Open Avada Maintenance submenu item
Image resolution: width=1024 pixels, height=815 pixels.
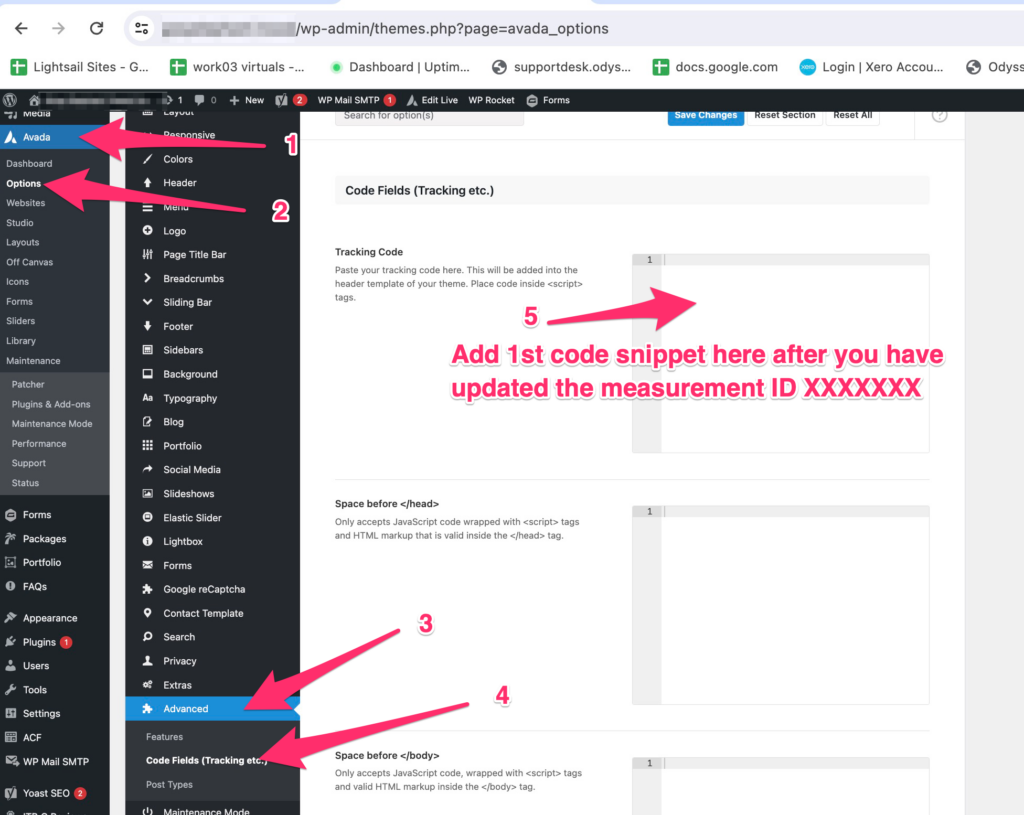(33, 360)
